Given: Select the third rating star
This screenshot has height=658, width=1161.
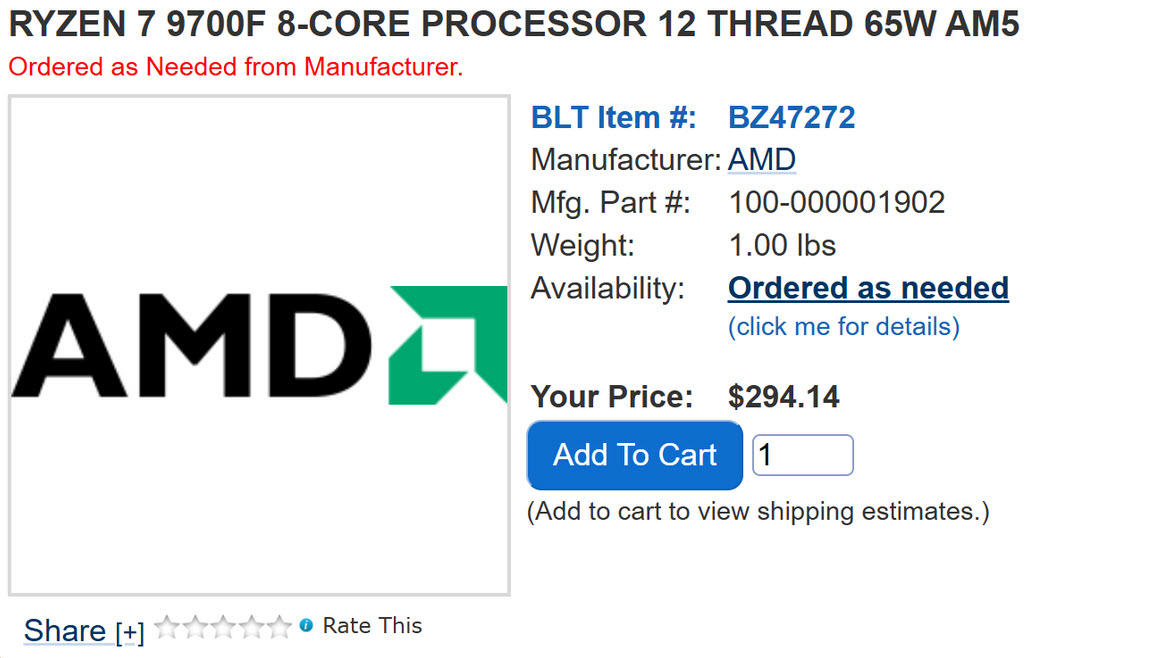Looking at the screenshot, I should click(222, 627).
